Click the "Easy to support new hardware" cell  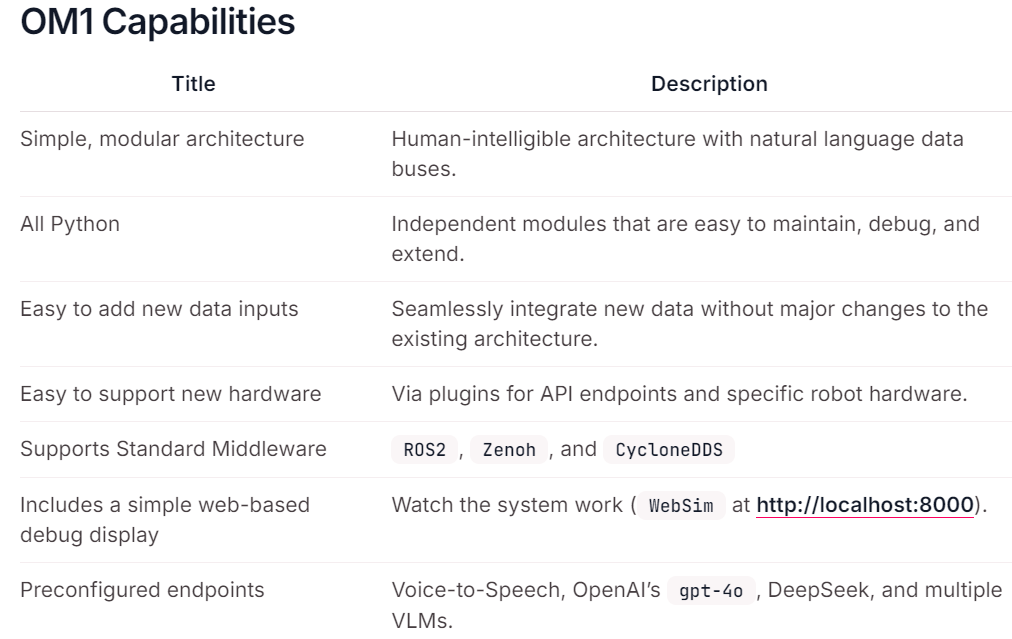click(170, 394)
